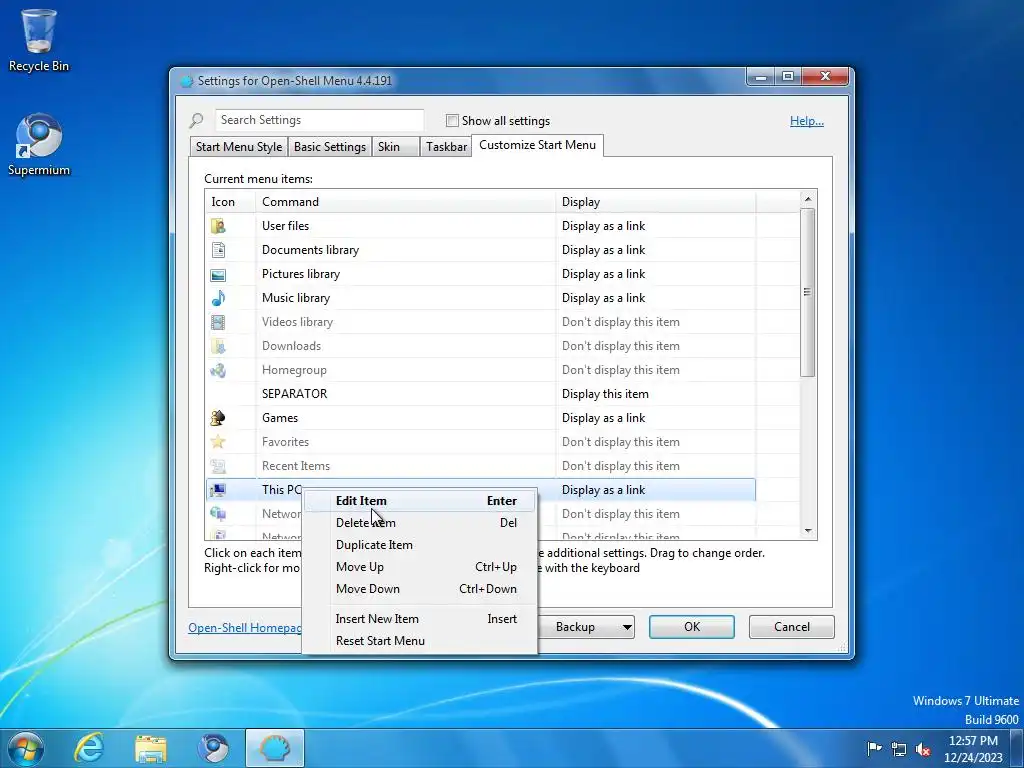Click the Icon column header
Image resolution: width=1024 pixels, height=768 pixels.
pyautogui.click(x=231, y=202)
